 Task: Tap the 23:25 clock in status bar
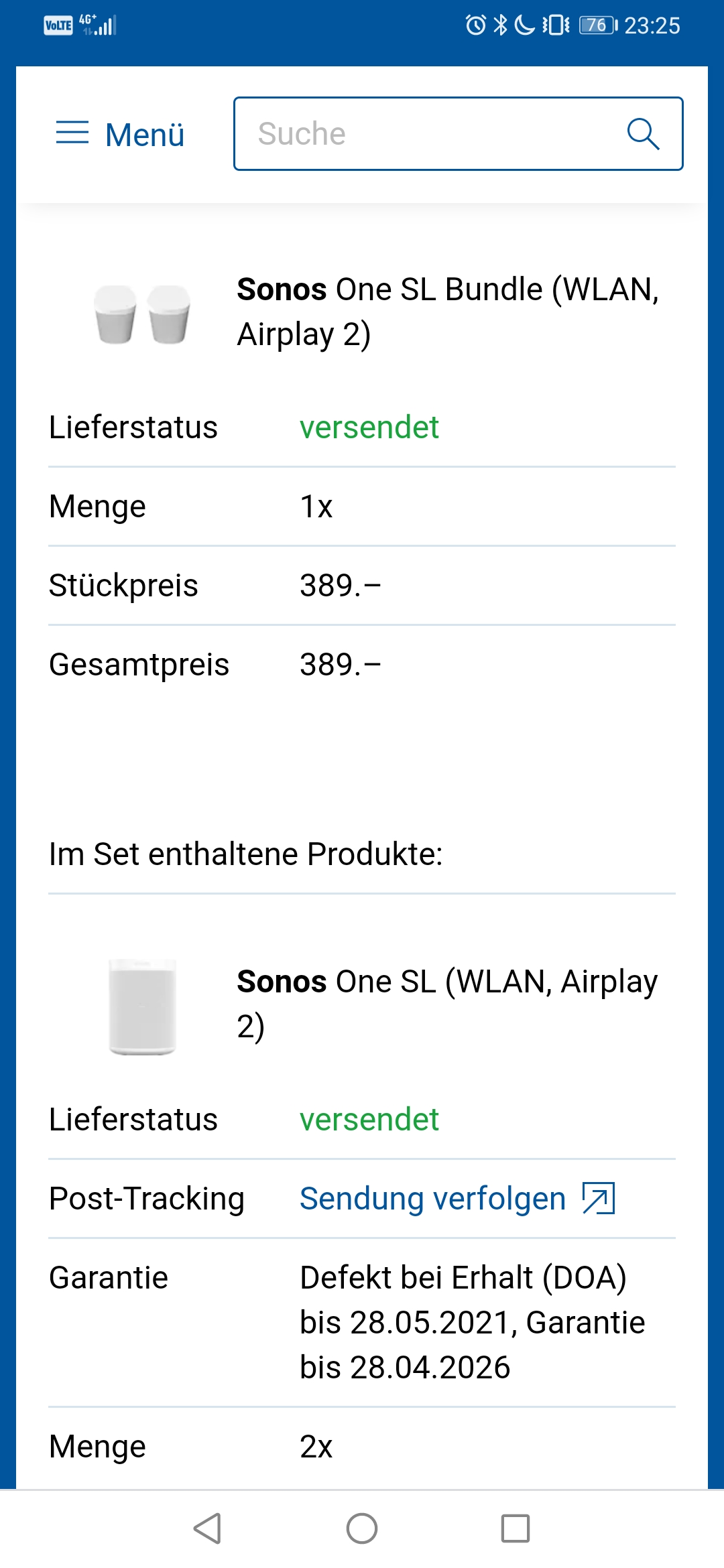(x=652, y=25)
